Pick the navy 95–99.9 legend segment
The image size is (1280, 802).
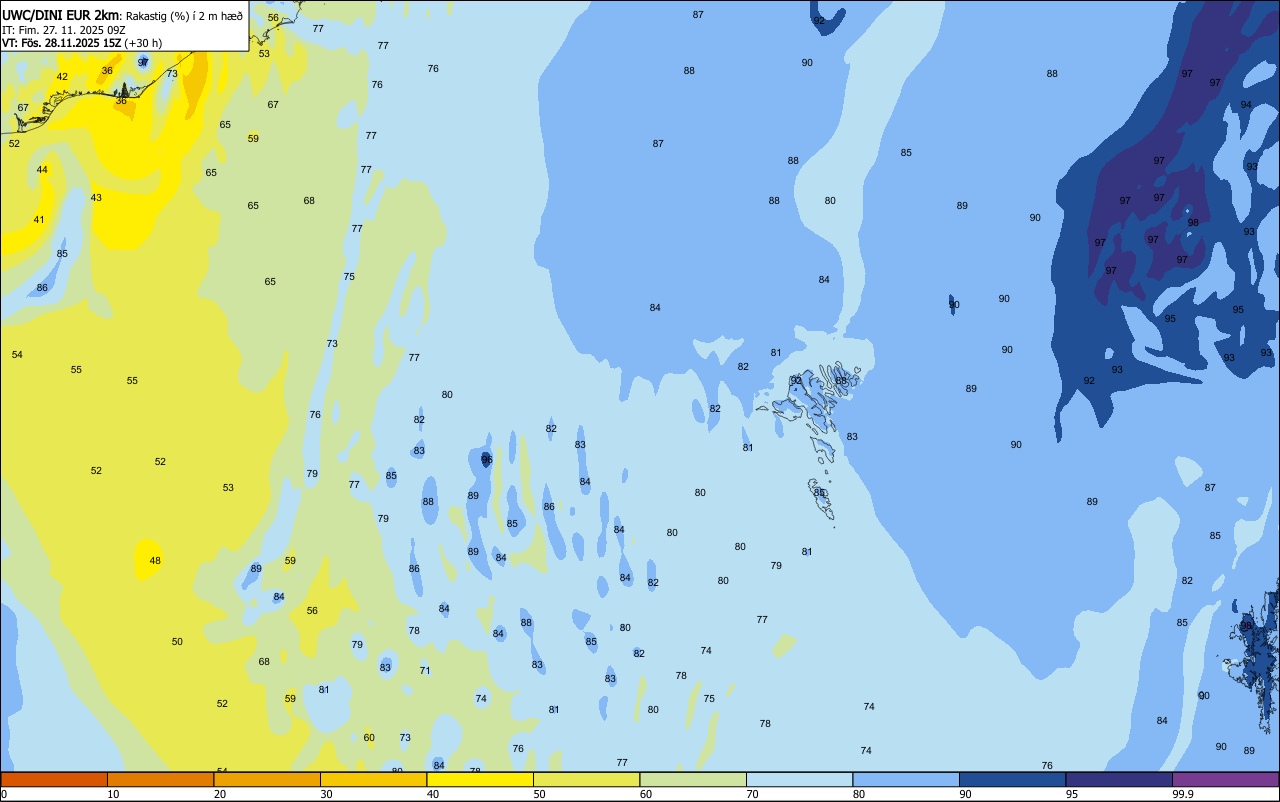(1119, 779)
